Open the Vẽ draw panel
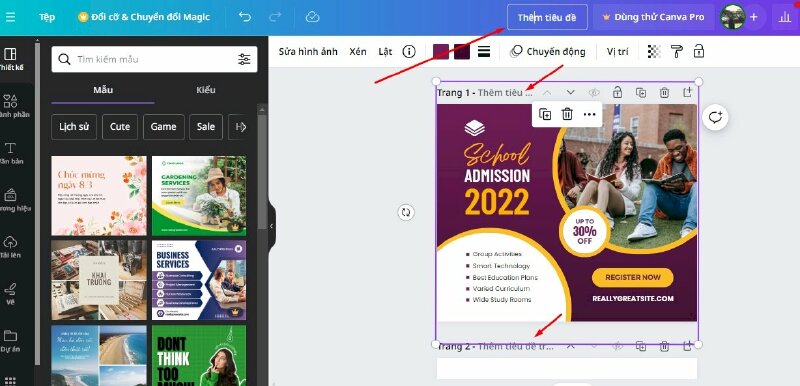The height and width of the screenshot is (386, 800). [10, 294]
